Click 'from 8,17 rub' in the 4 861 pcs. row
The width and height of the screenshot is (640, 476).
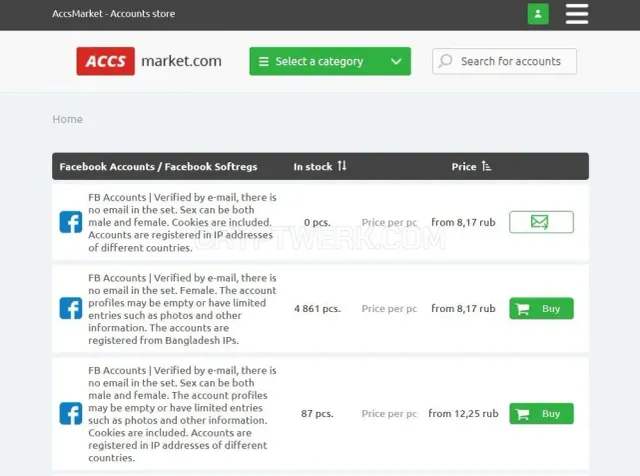pyautogui.click(x=463, y=309)
